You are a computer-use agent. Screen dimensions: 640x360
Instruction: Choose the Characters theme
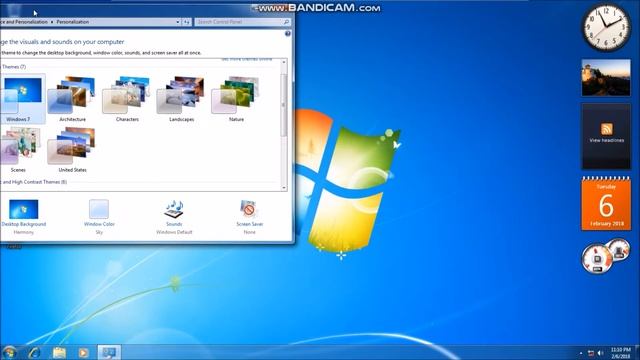[x=127, y=98]
